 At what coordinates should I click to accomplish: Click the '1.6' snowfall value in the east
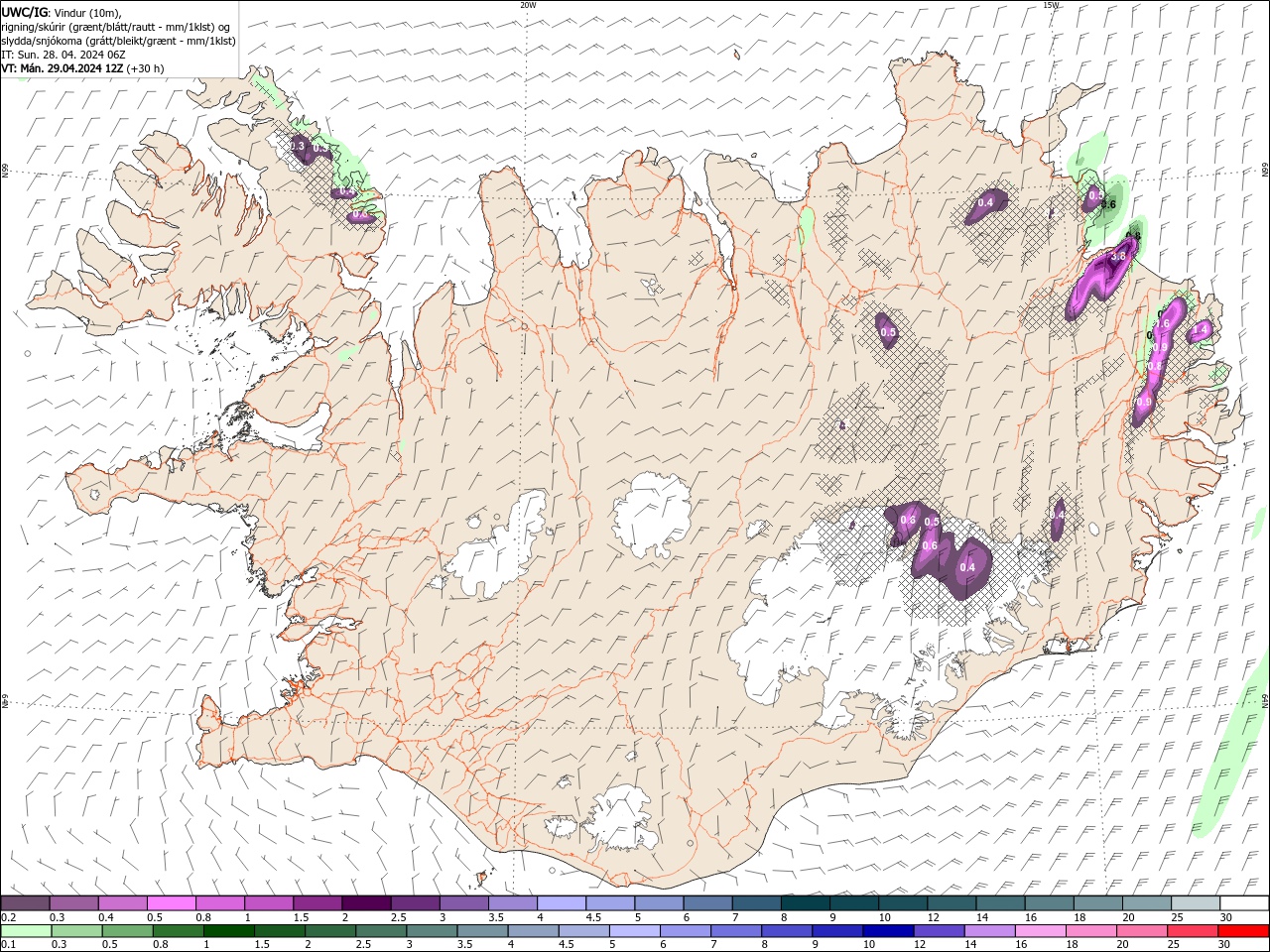(x=1163, y=323)
